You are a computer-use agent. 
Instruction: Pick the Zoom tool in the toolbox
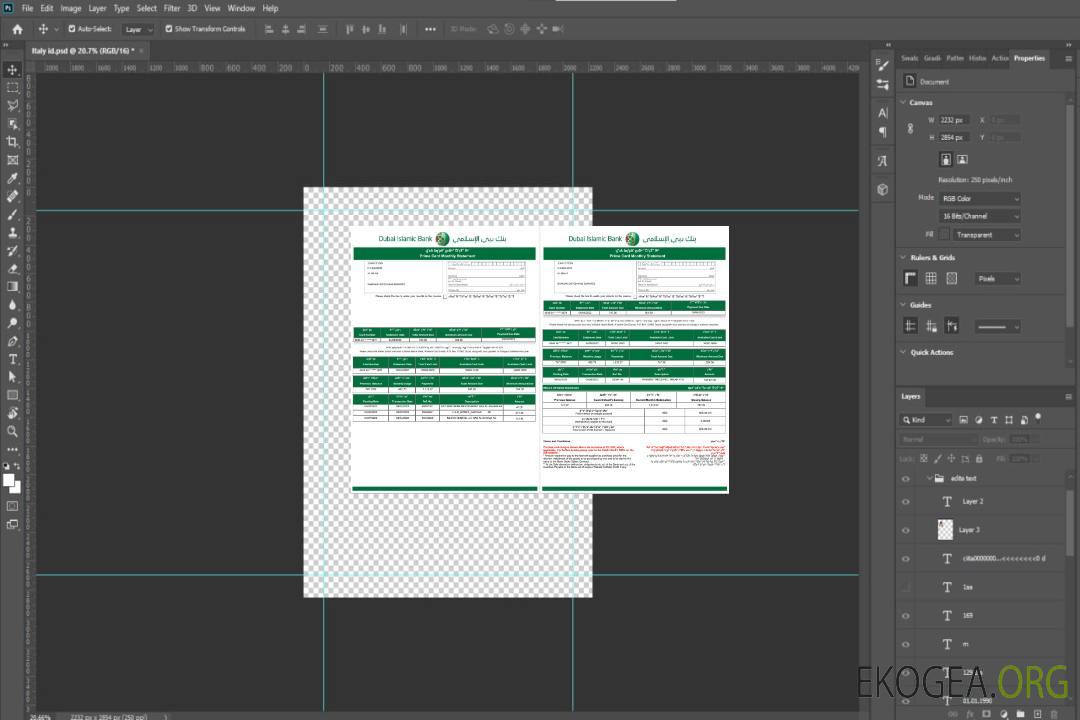tap(13, 431)
